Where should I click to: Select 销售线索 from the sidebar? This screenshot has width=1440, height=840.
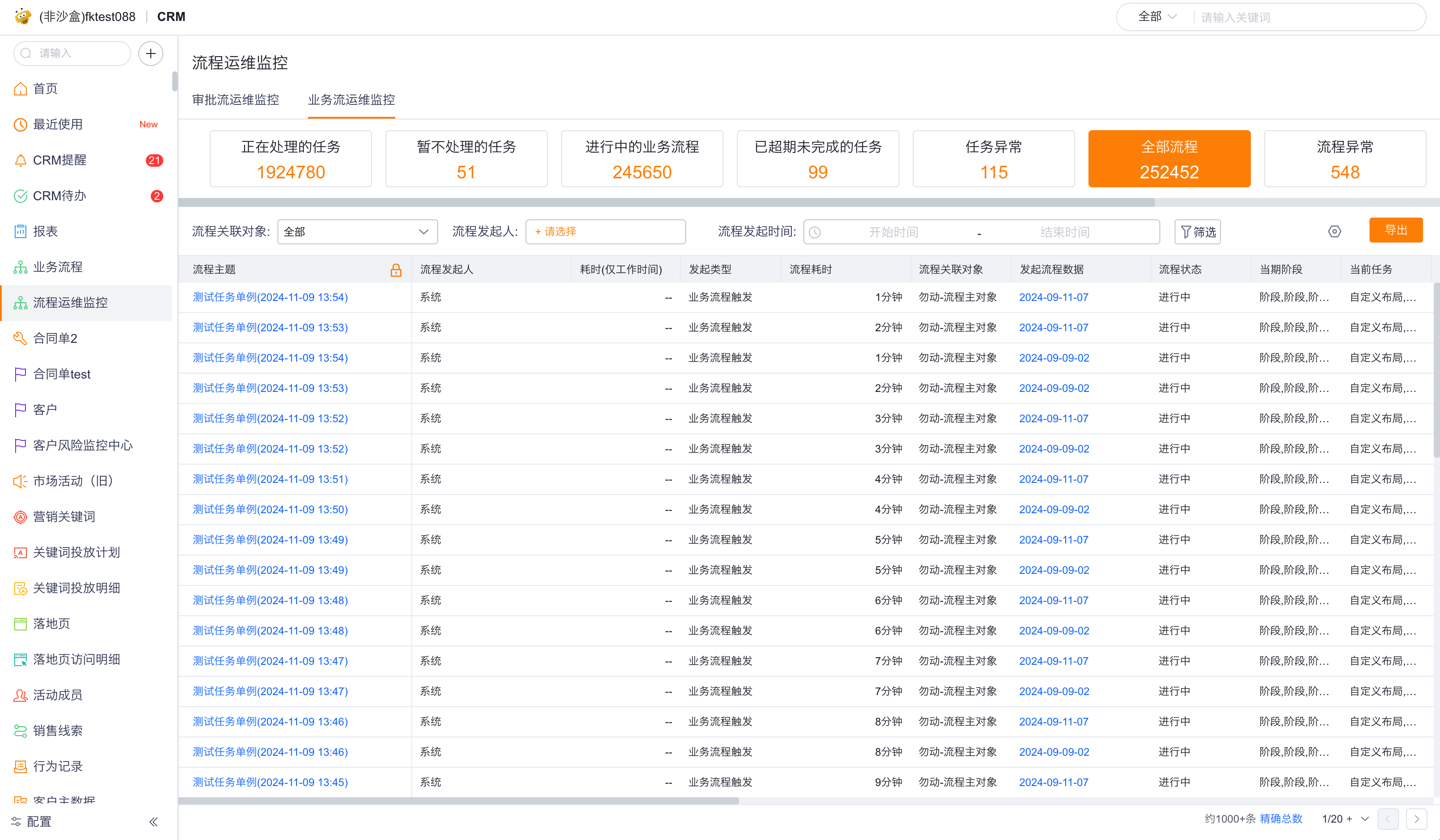pos(58,730)
